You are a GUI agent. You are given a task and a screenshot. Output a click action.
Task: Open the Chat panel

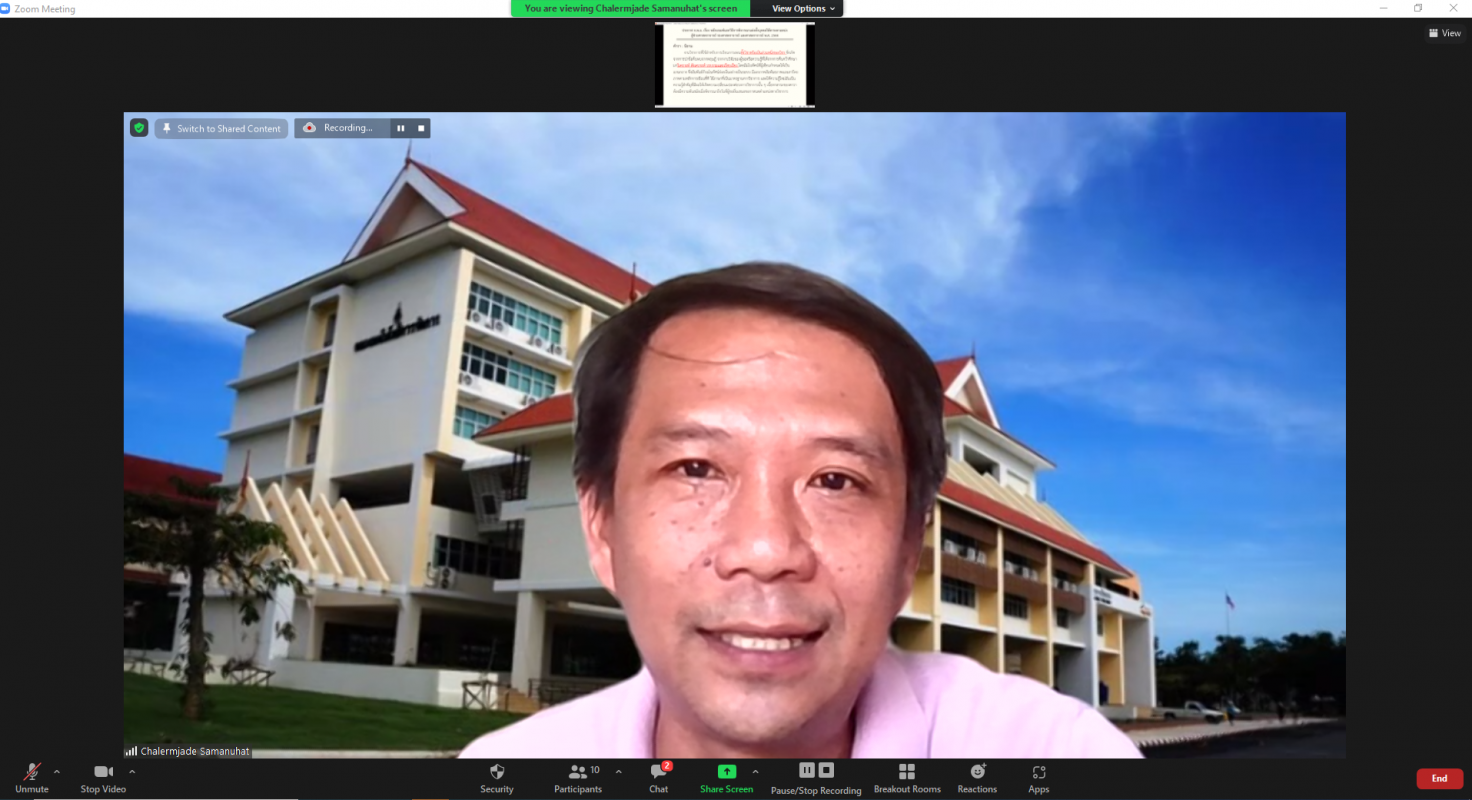658,777
